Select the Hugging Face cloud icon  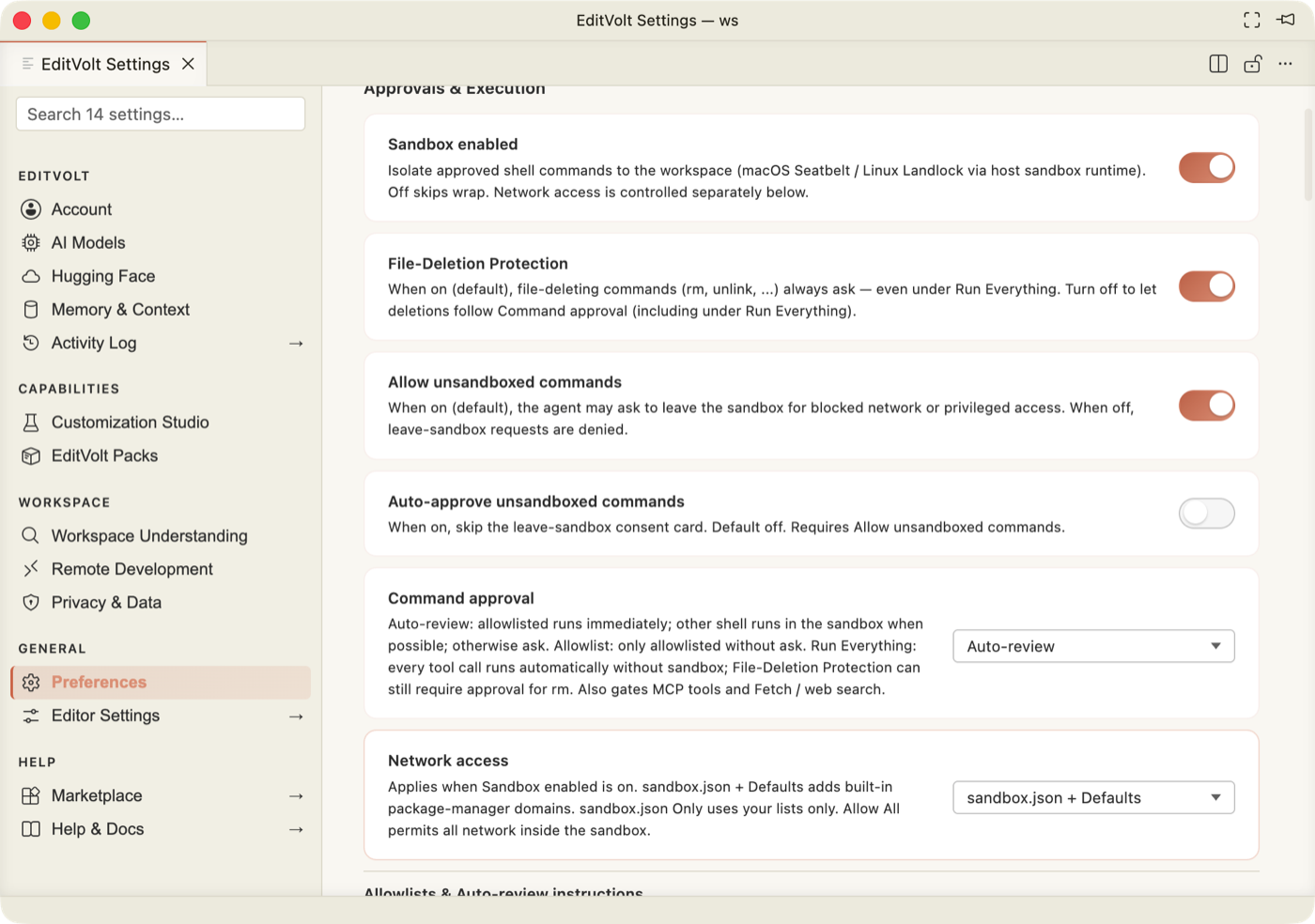tap(31, 276)
